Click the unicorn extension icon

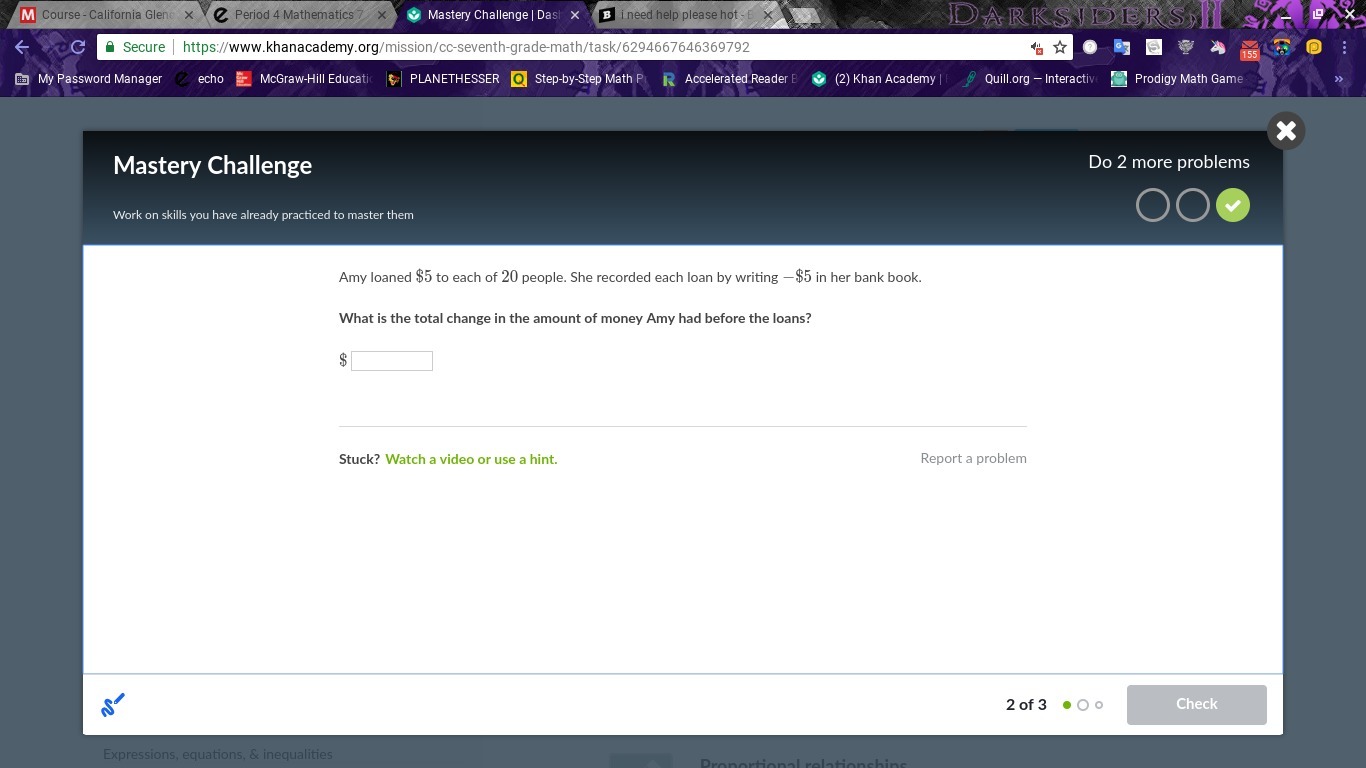[x=1217, y=47]
